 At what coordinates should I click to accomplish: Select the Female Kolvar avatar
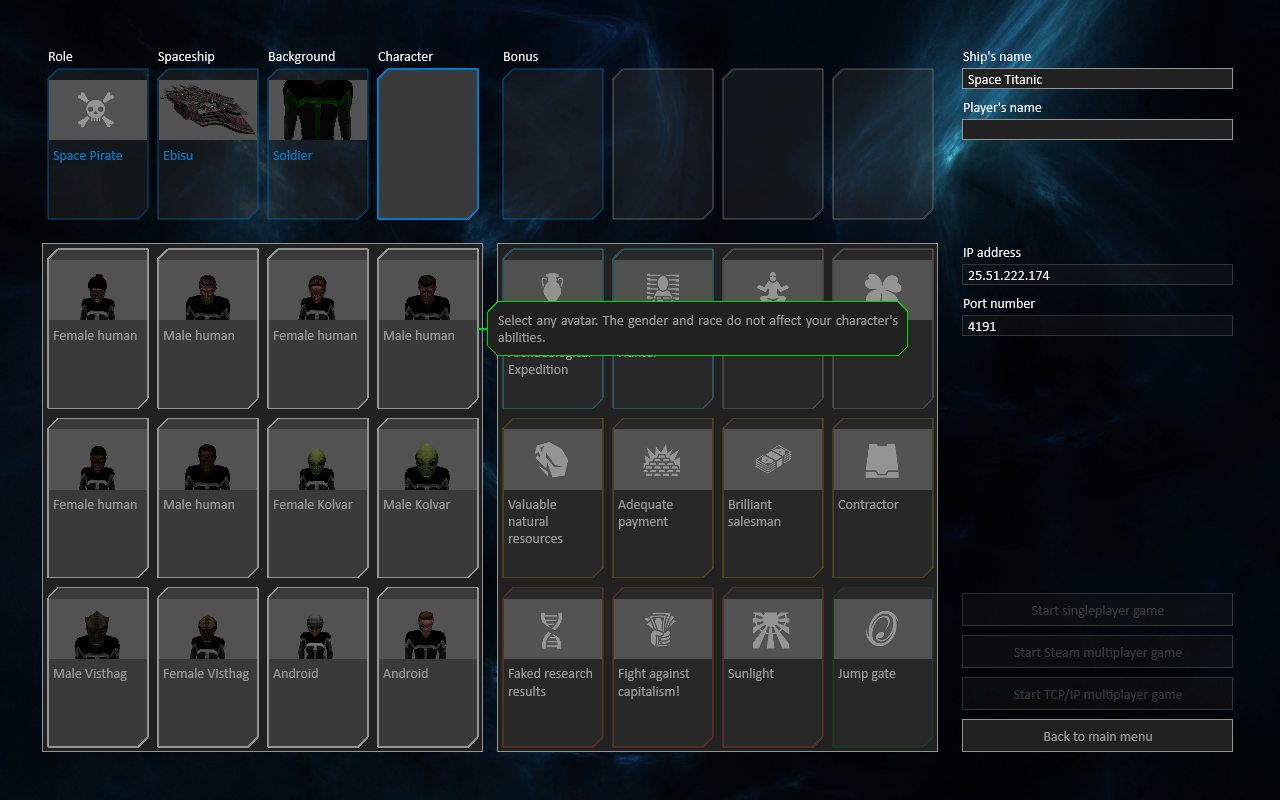(318, 497)
